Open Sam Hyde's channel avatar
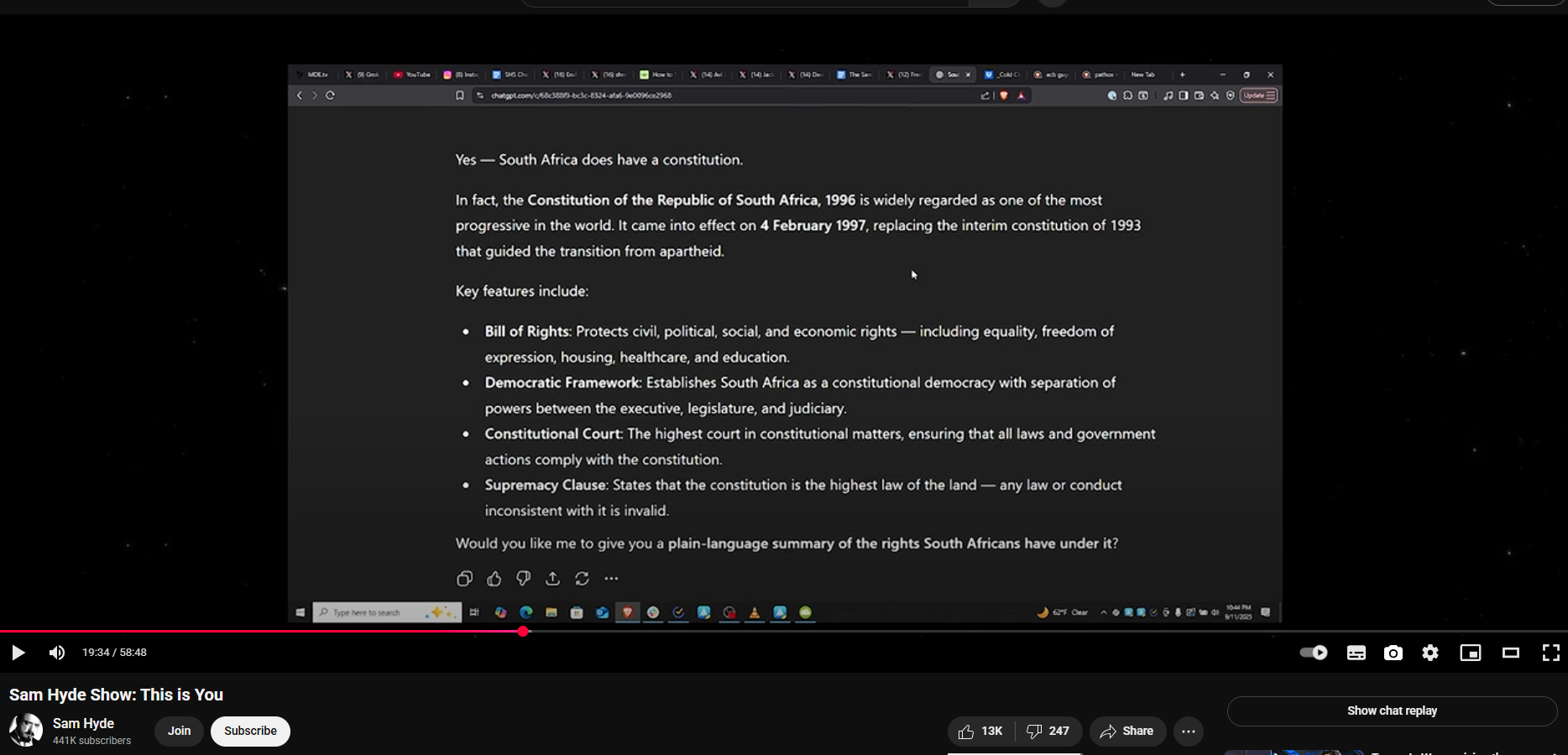This screenshot has height=755, width=1568. 26,730
